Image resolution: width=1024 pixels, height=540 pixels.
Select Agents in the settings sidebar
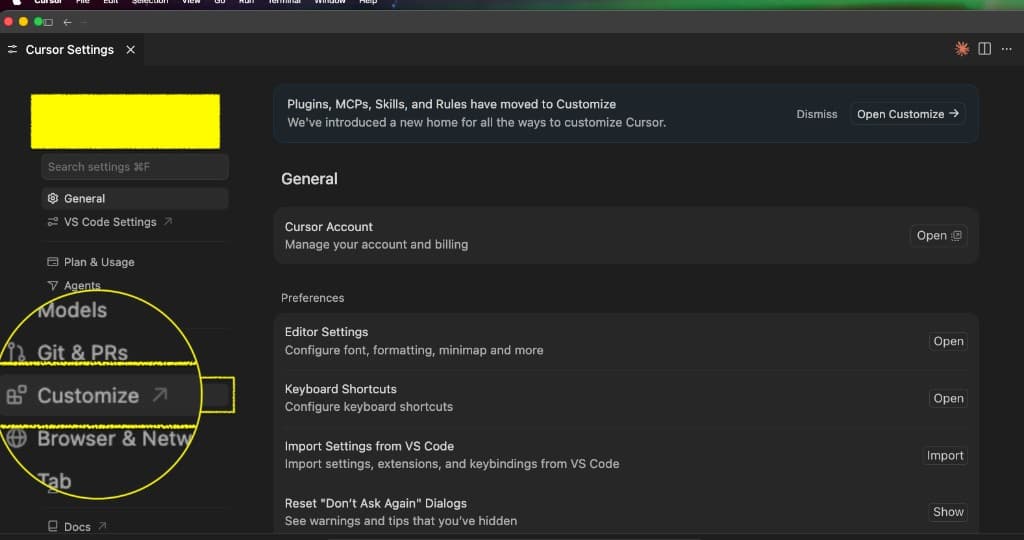82,285
